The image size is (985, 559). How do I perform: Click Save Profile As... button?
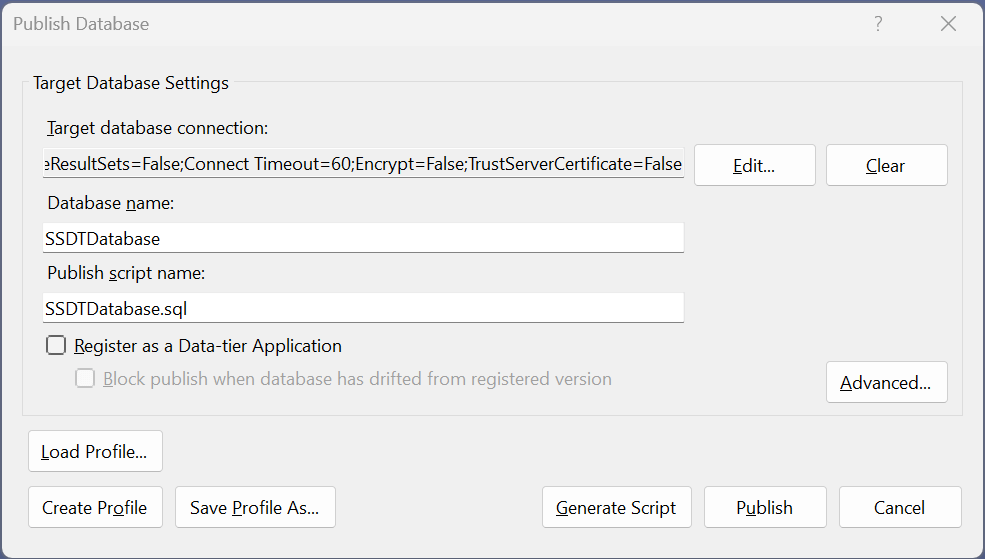click(255, 508)
